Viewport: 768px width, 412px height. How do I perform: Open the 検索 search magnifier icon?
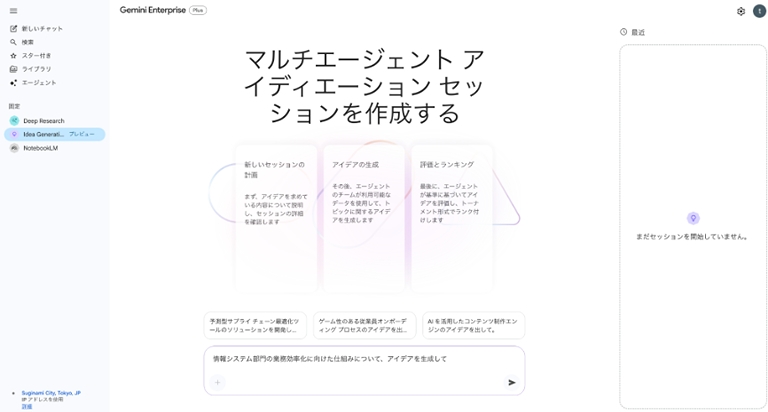coord(13,42)
